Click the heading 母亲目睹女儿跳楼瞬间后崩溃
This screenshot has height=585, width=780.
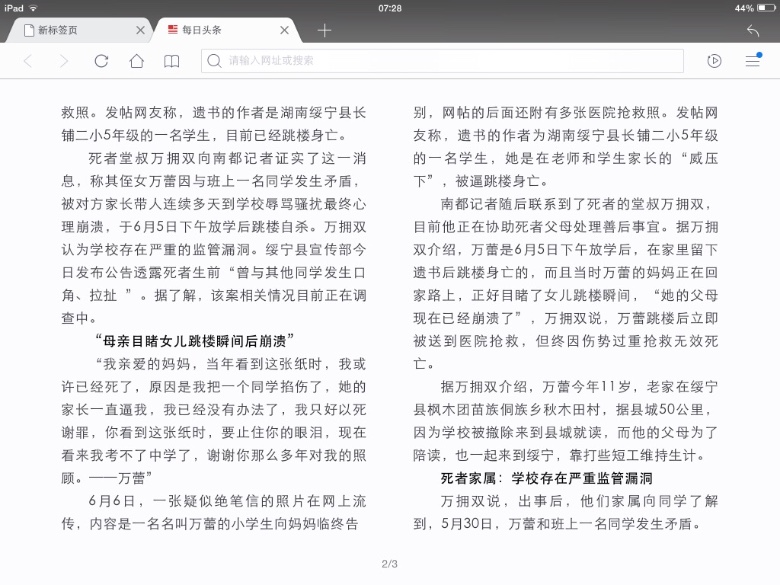tap(195, 341)
